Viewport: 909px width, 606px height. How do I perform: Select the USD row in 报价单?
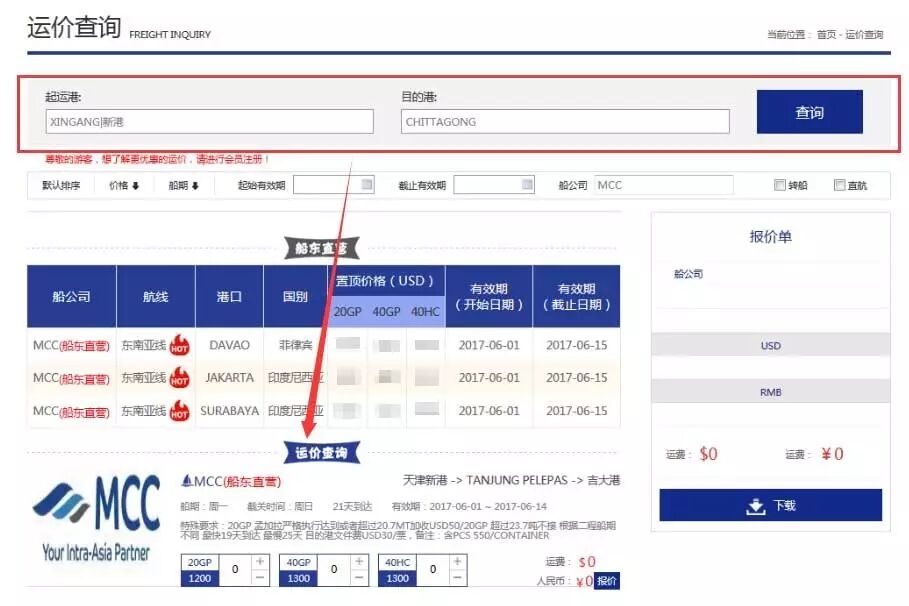(x=770, y=345)
